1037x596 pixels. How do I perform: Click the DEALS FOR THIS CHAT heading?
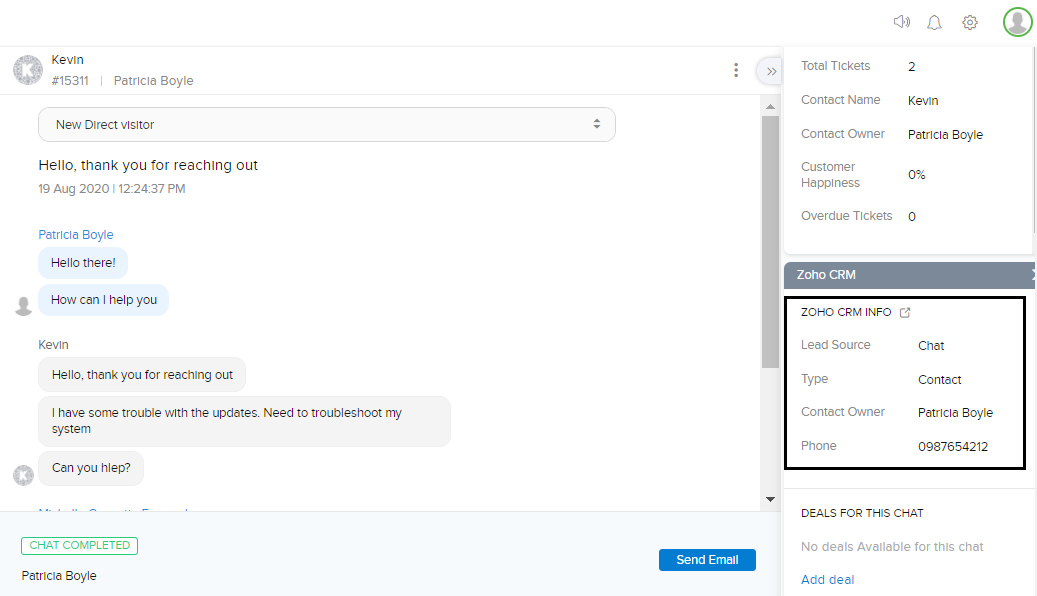click(862, 513)
